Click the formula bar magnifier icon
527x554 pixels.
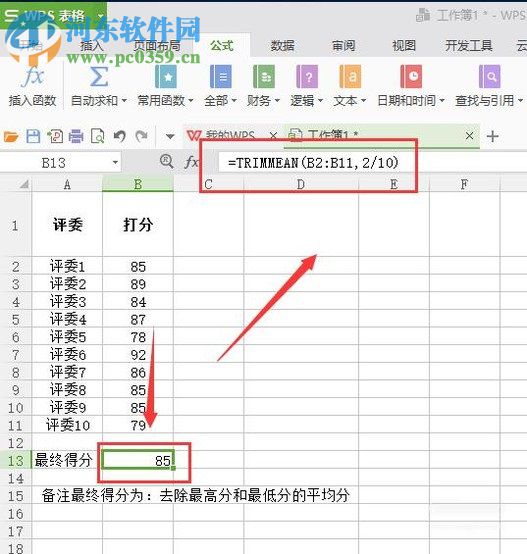coord(166,162)
